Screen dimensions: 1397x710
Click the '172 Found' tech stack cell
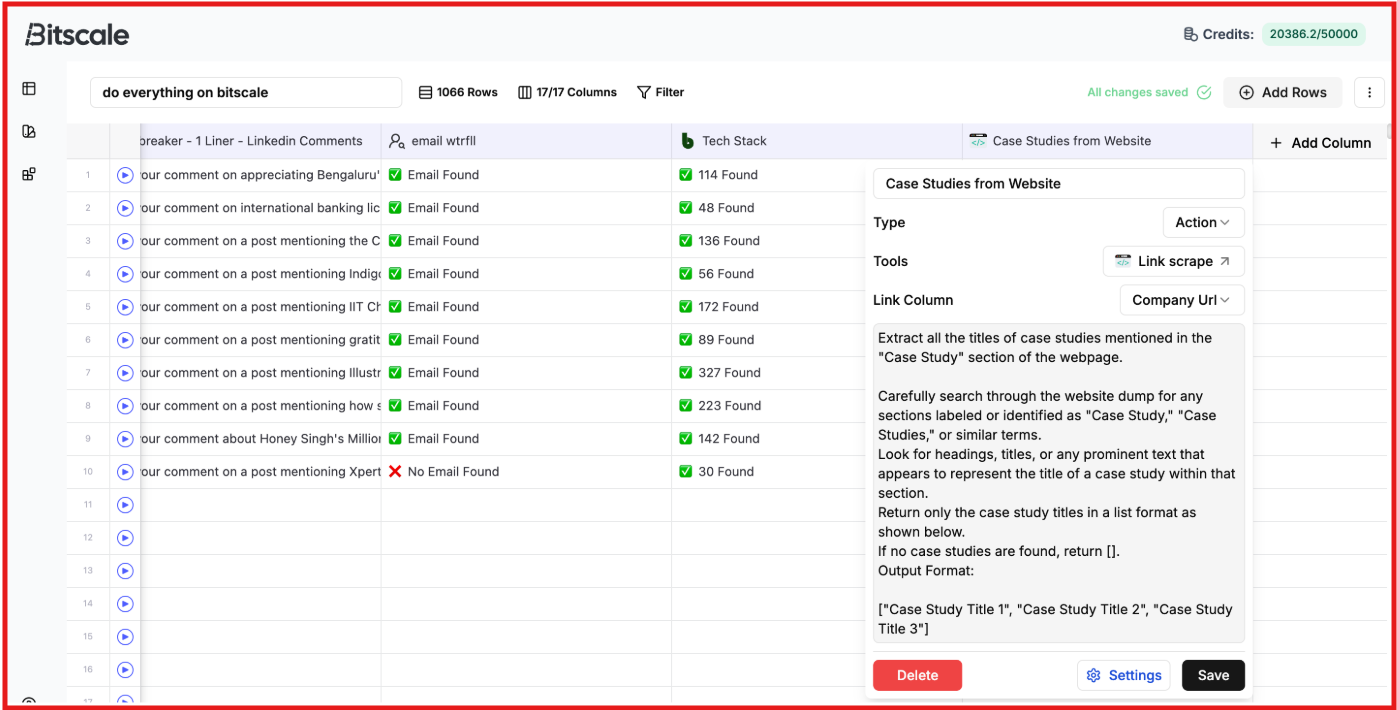coord(768,307)
